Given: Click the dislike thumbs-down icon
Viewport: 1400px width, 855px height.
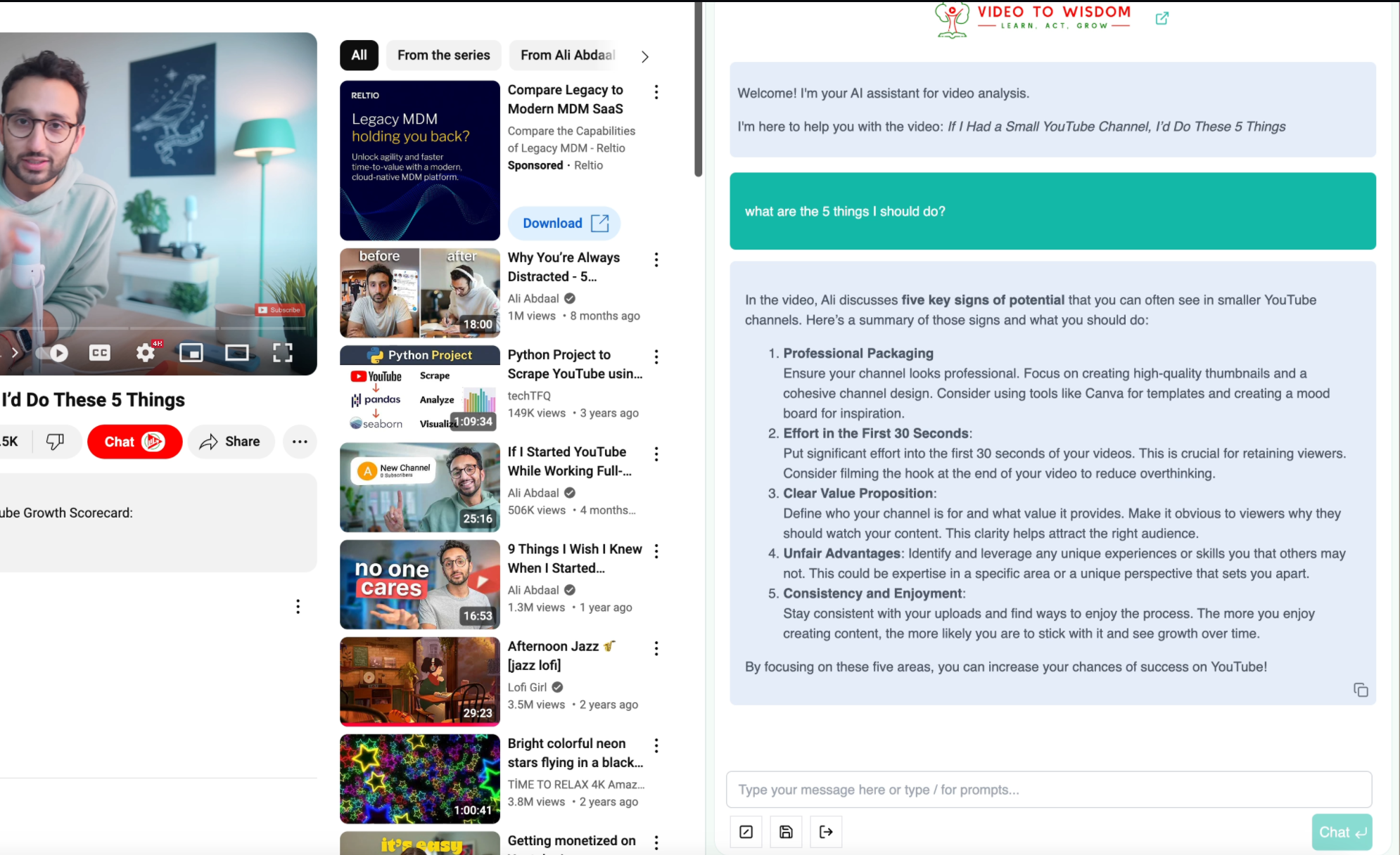Looking at the screenshot, I should pos(54,442).
